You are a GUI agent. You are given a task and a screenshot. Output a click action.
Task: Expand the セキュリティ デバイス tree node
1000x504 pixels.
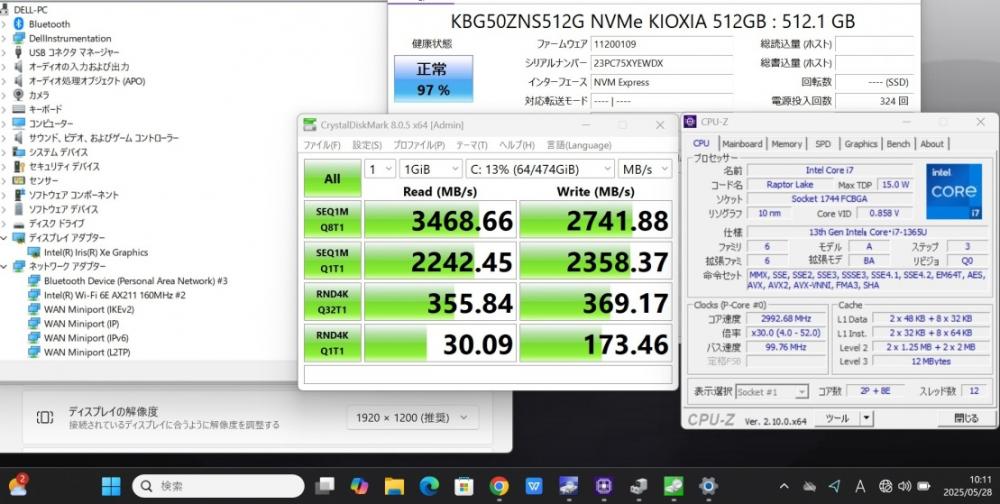coord(4,166)
